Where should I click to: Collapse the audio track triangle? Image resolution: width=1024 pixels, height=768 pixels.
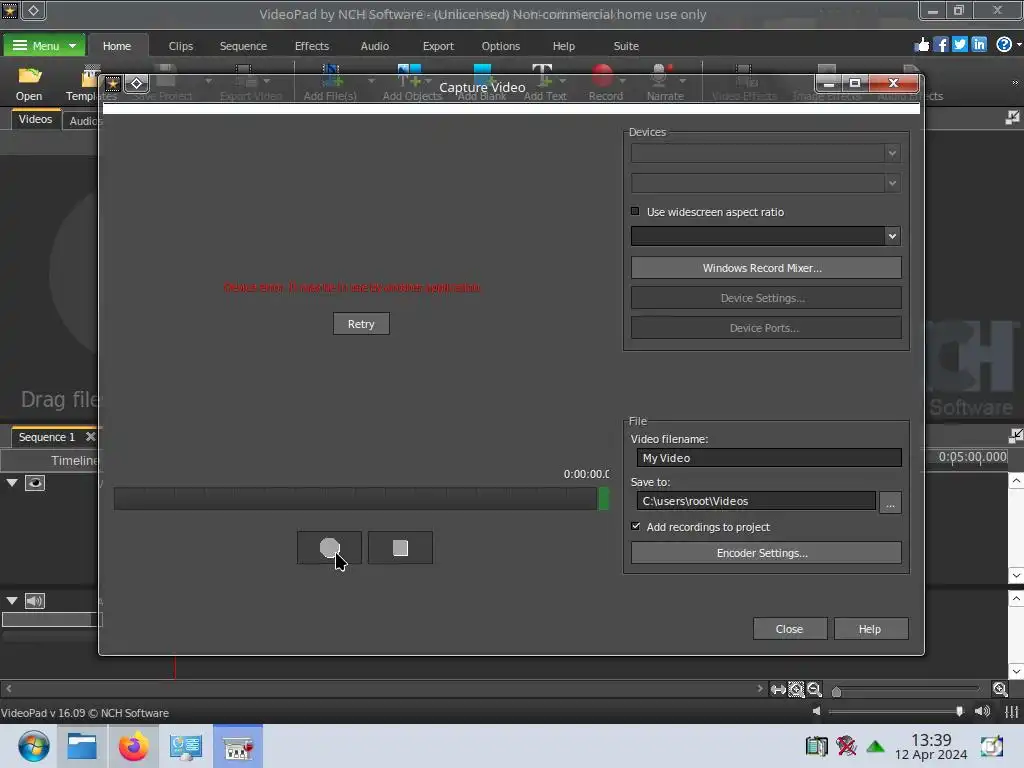[x=12, y=600]
